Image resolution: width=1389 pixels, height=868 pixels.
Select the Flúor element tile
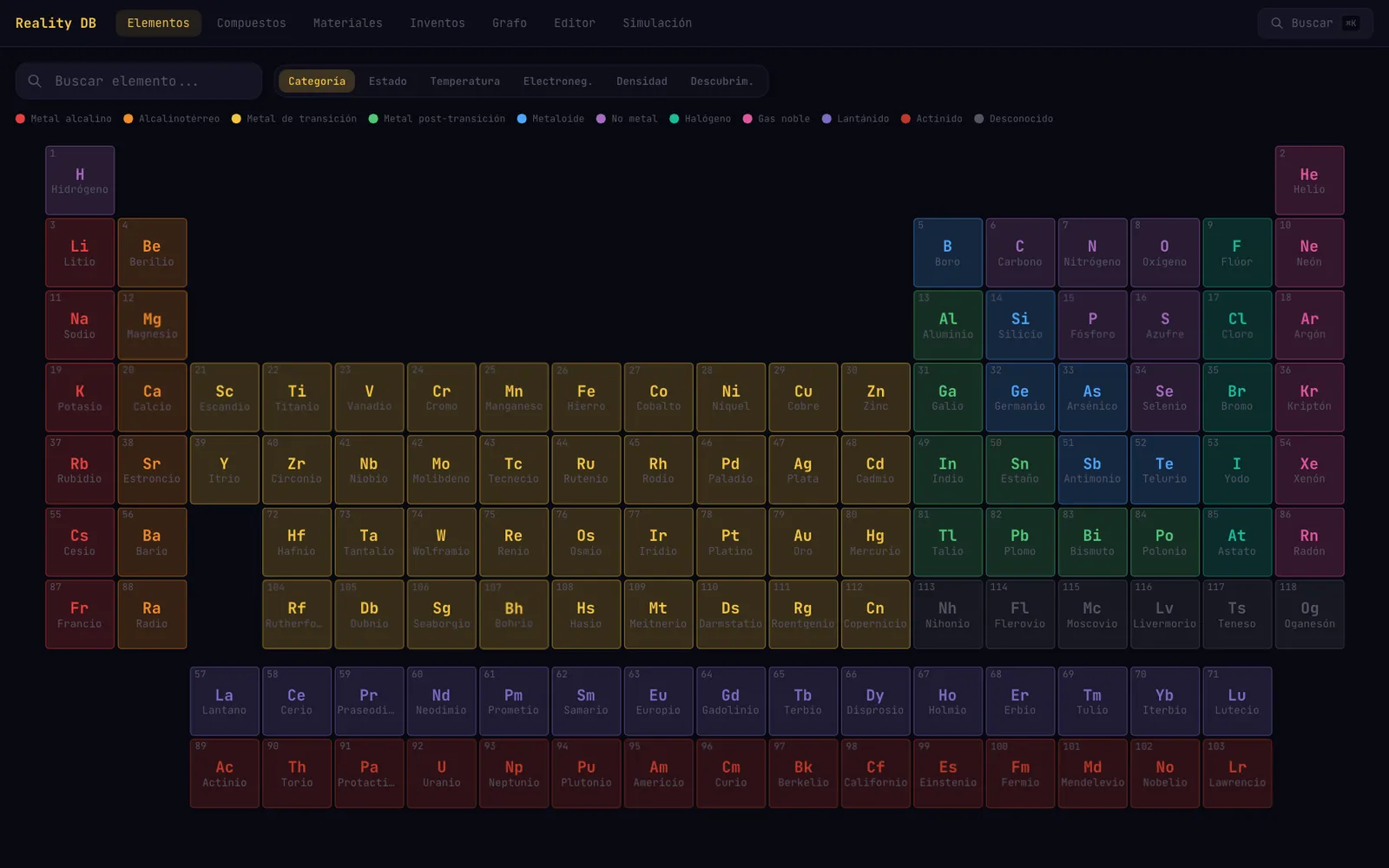pos(1237,253)
